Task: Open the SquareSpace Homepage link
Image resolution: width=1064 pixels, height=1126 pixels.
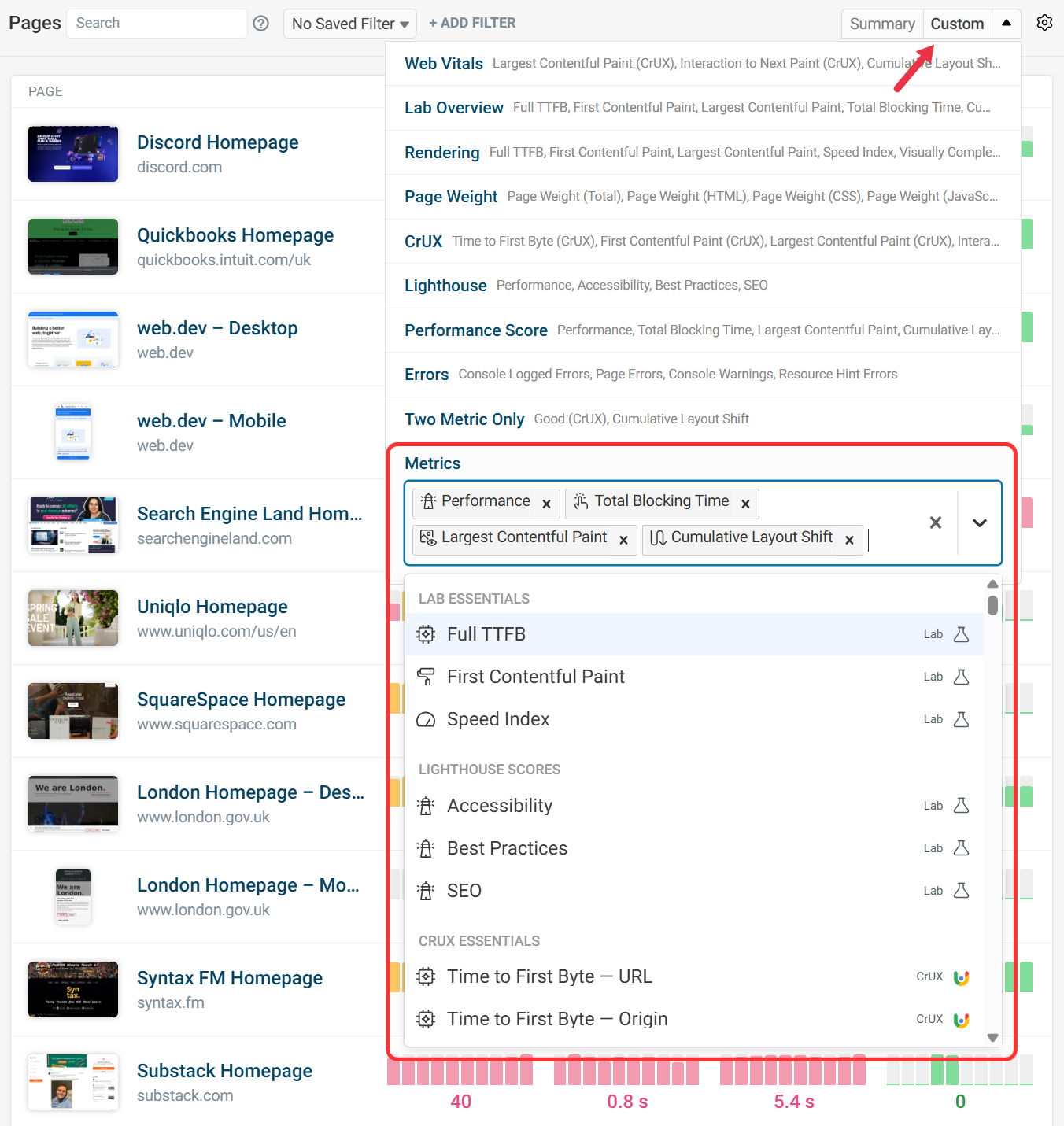Action: tap(242, 700)
